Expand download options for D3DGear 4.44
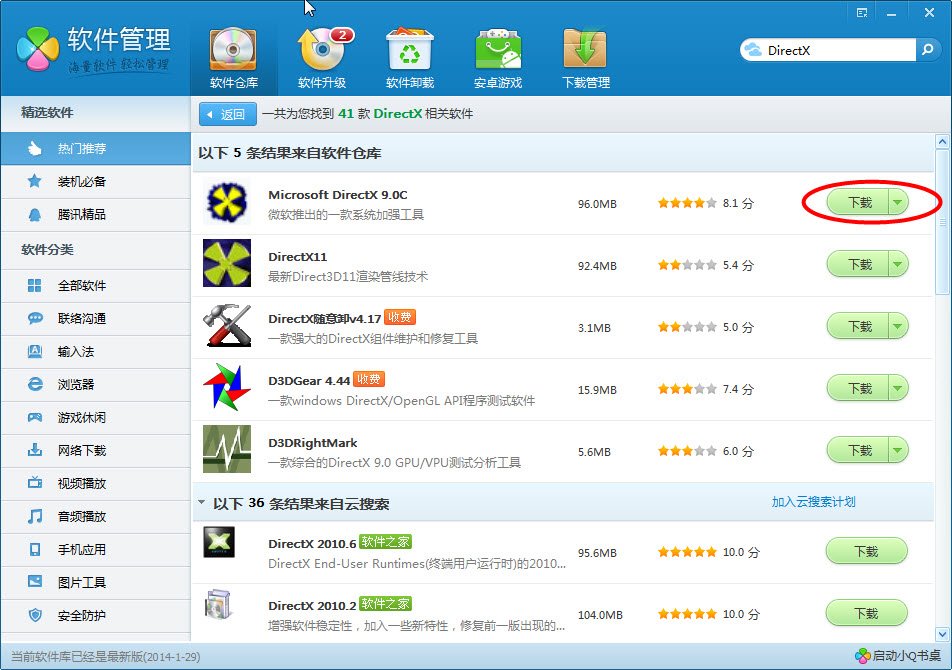 click(898, 388)
